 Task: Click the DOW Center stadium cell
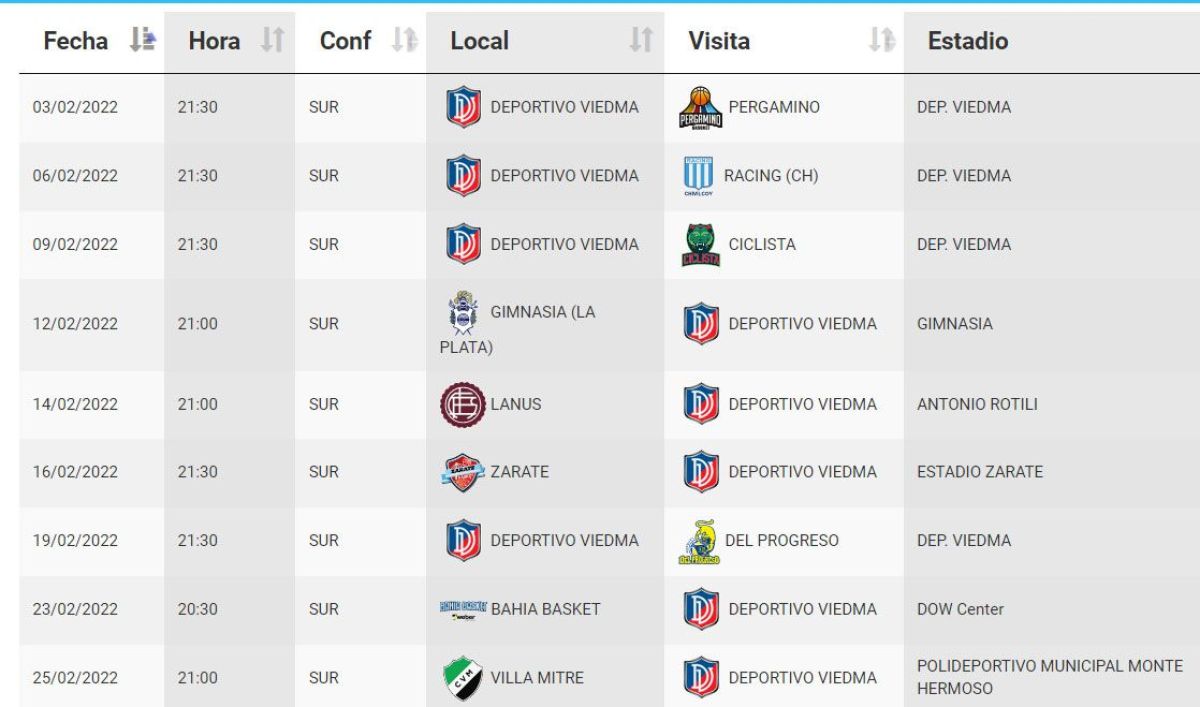click(x=960, y=609)
